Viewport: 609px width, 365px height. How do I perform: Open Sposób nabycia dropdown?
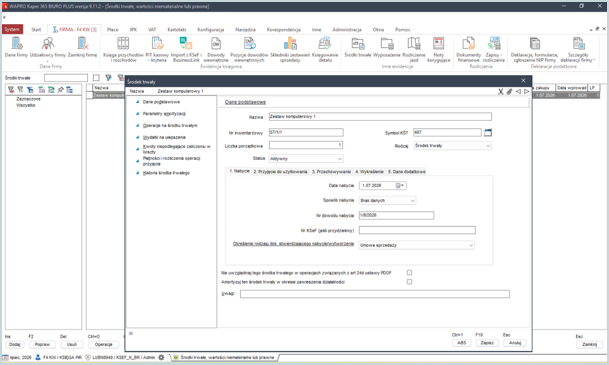pos(387,200)
